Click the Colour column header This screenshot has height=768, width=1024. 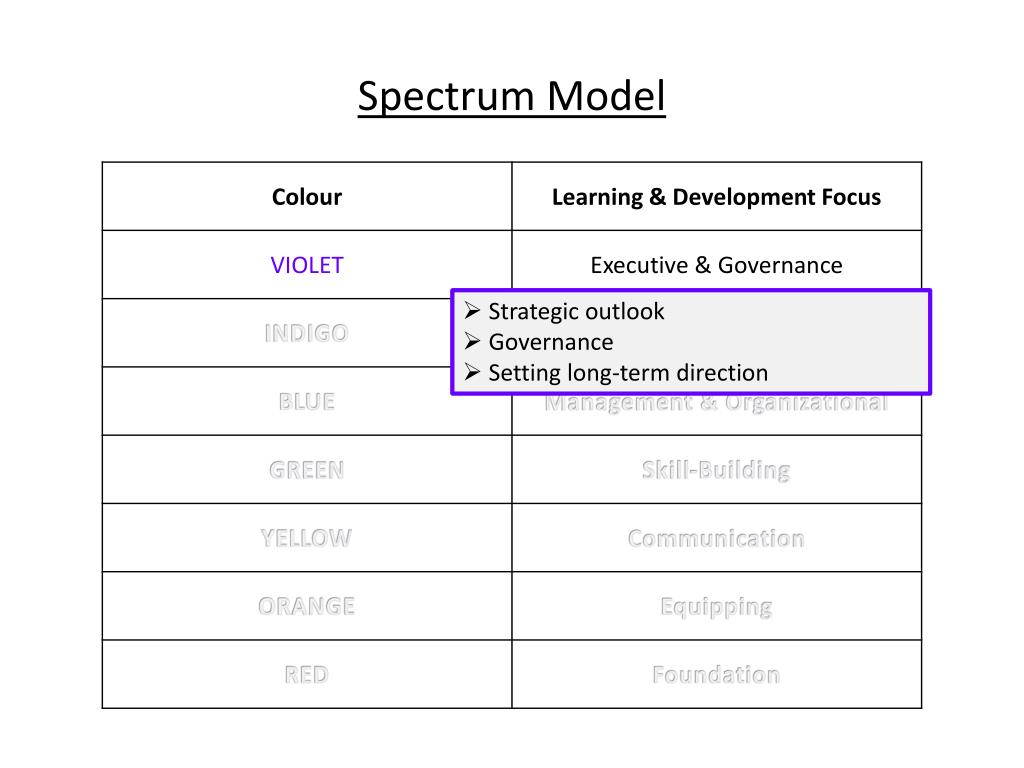(307, 197)
